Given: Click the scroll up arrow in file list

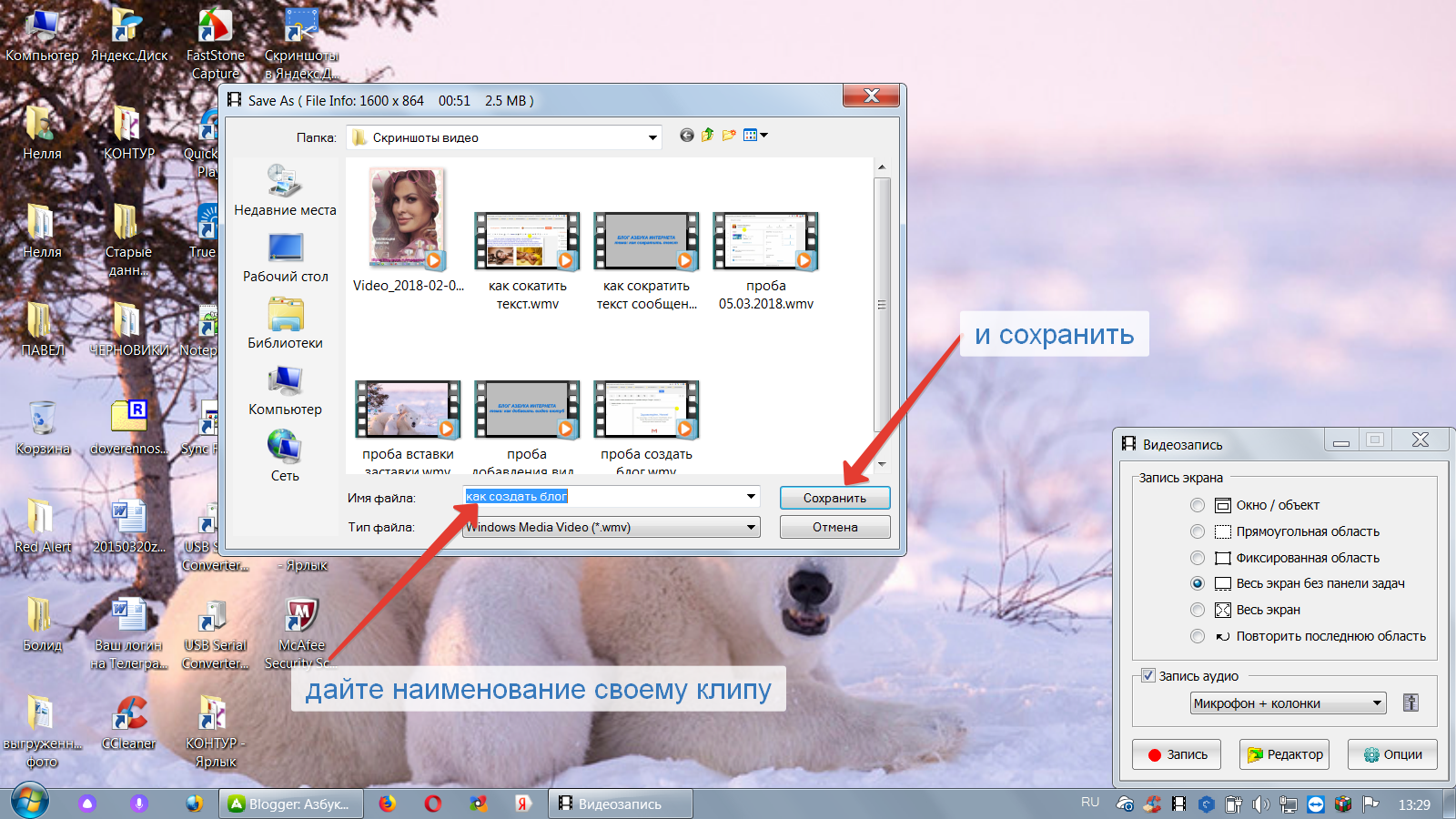Looking at the screenshot, I should point(881,168).
